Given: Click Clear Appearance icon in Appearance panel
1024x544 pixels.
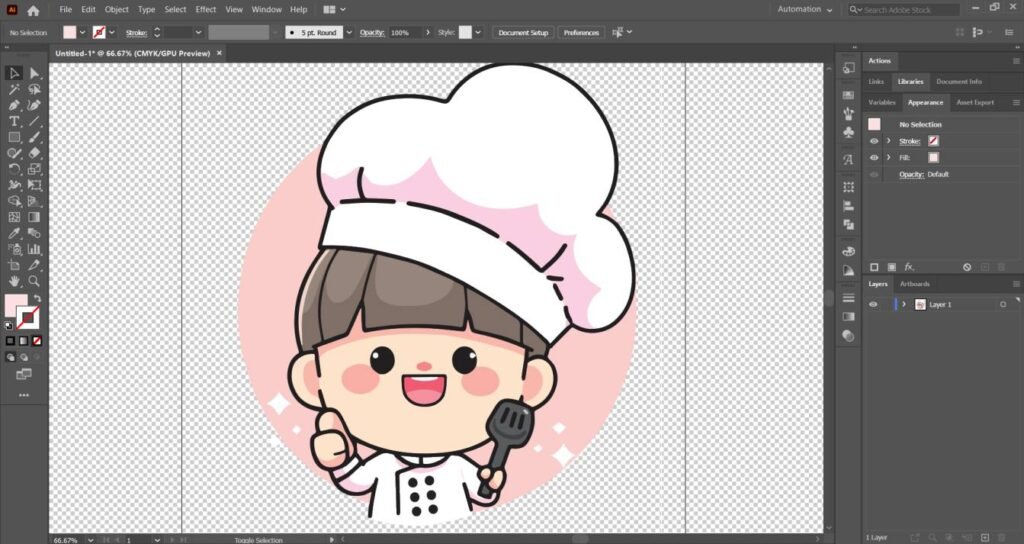Looking at the screenshot, I should tap(967, 267).
